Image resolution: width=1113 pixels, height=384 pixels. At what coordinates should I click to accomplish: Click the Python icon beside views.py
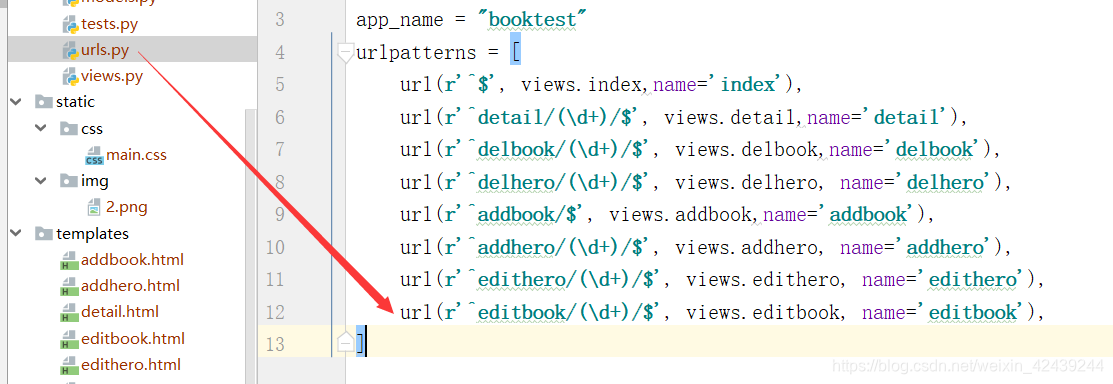click(70, 77)
